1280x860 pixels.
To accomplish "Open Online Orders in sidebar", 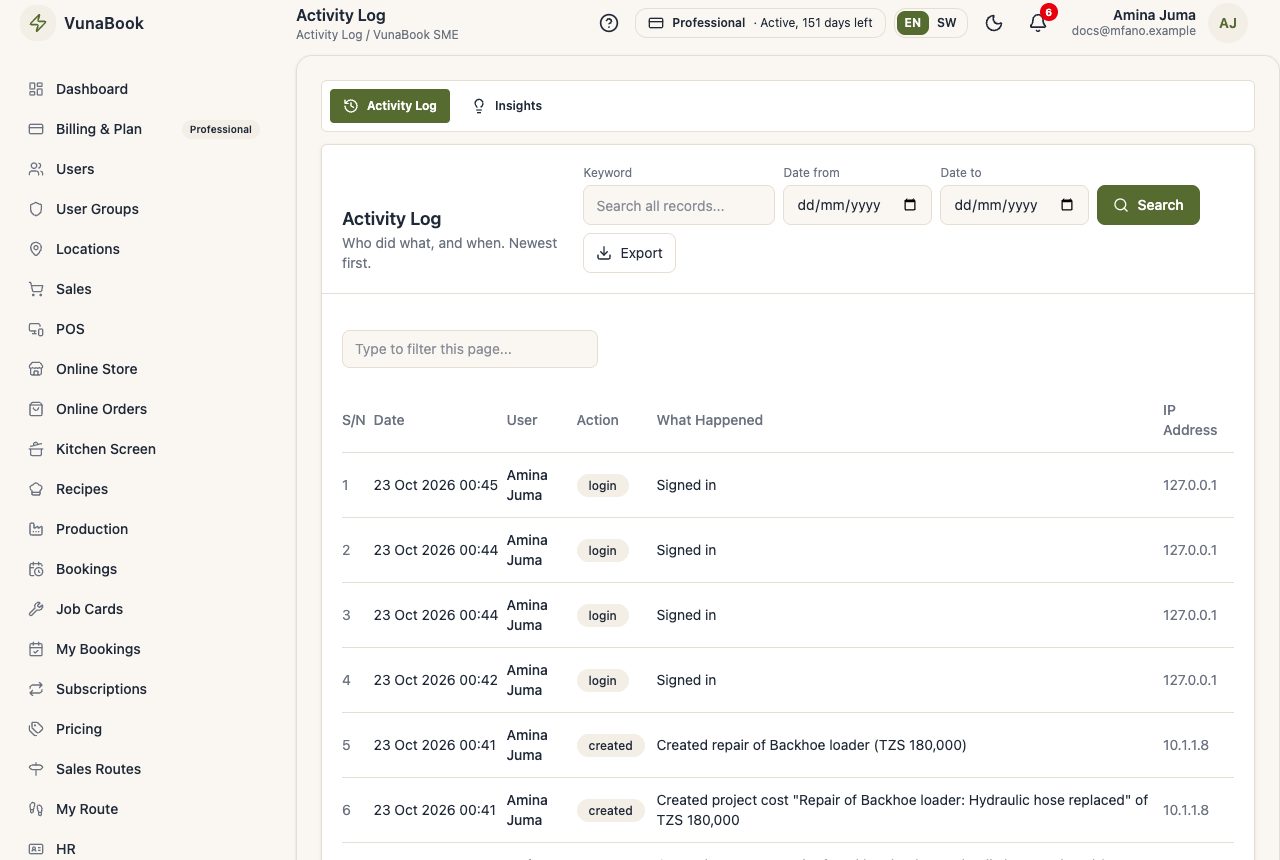I will pyautogui.click(x=148, y=409).
